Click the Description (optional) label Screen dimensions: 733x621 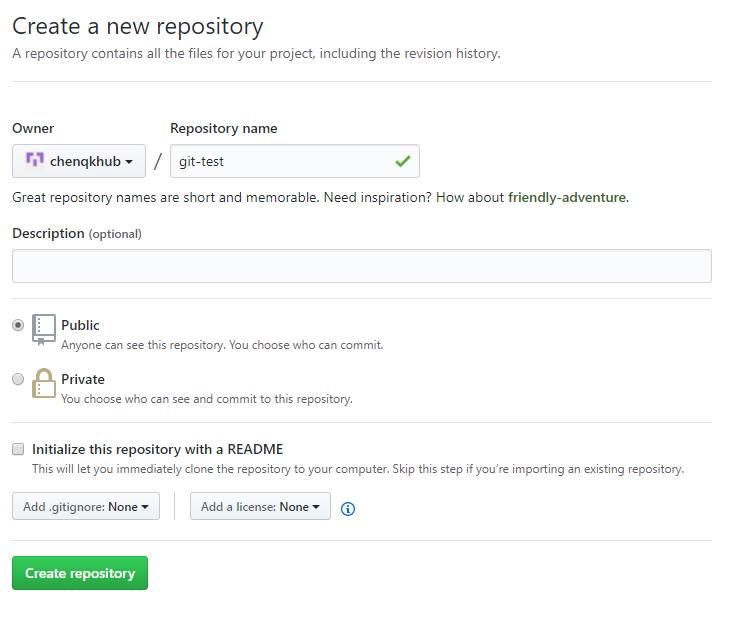tap(77, 233)
